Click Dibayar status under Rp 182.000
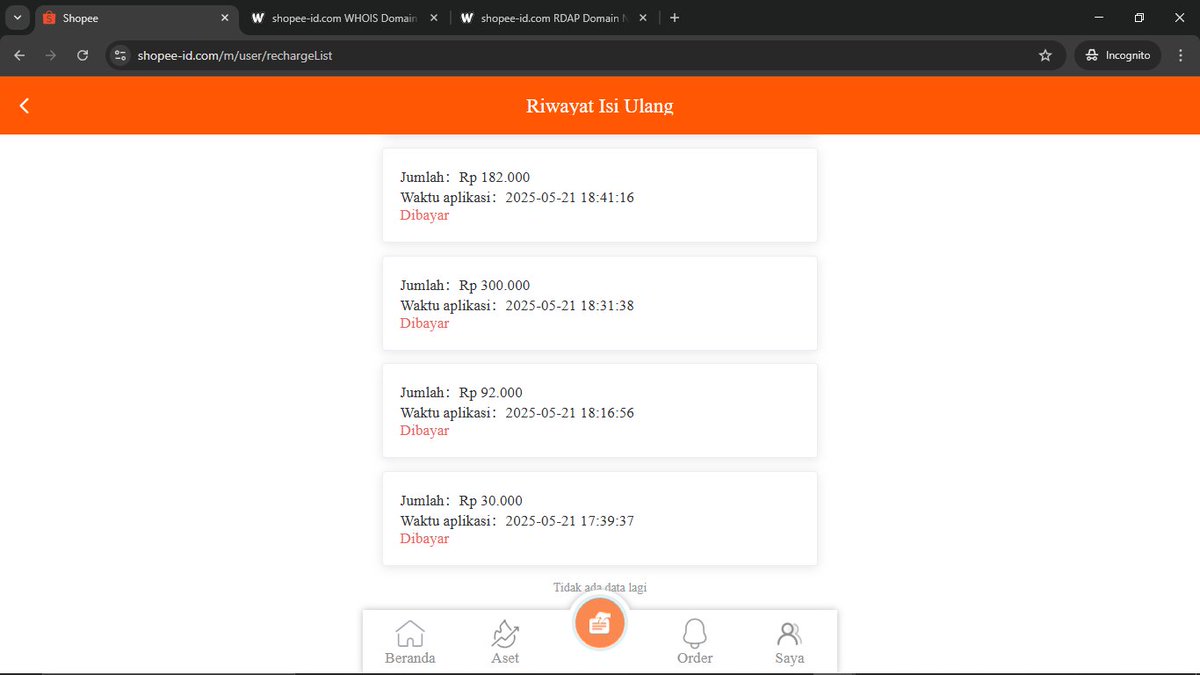Viewport: 1200px width, 675px height. click(425, 215)
